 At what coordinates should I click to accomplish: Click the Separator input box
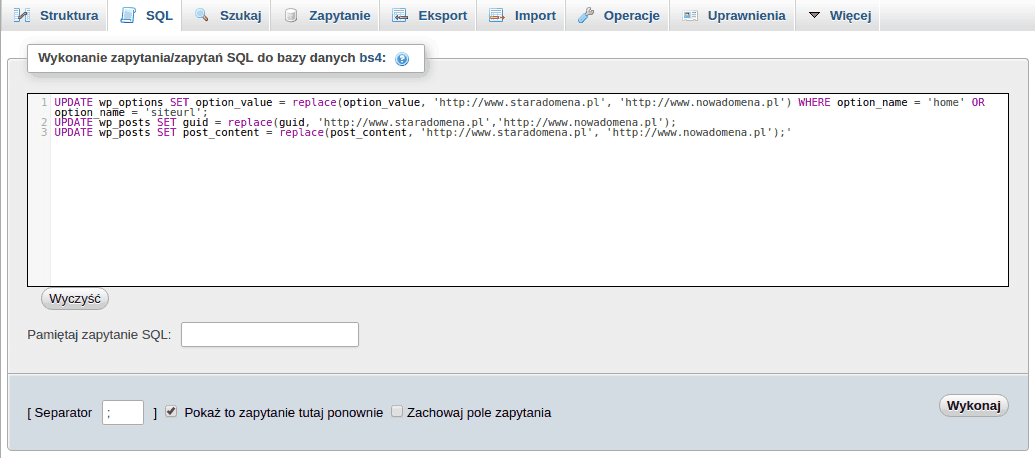click(123, 412)
